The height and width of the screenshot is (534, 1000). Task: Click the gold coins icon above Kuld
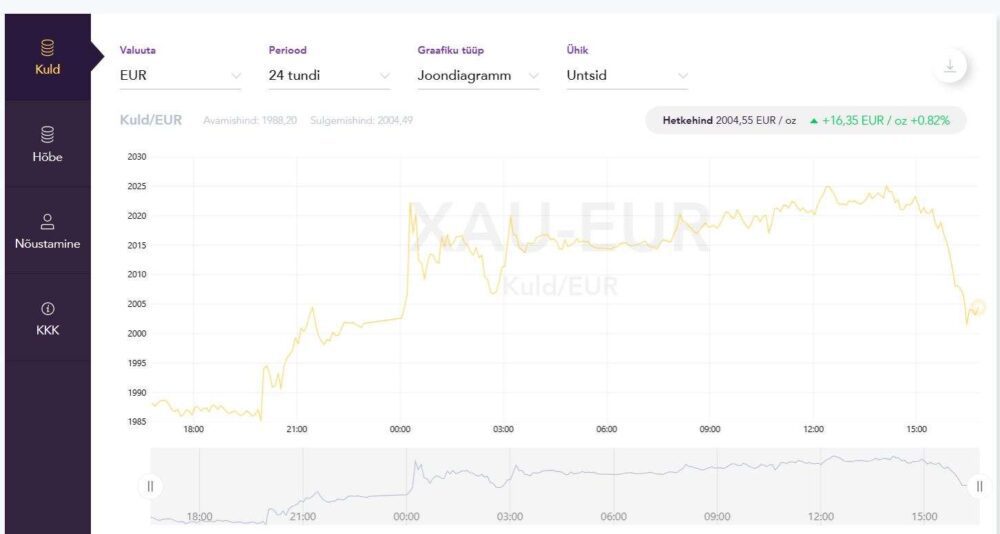[x=47, y=47]
